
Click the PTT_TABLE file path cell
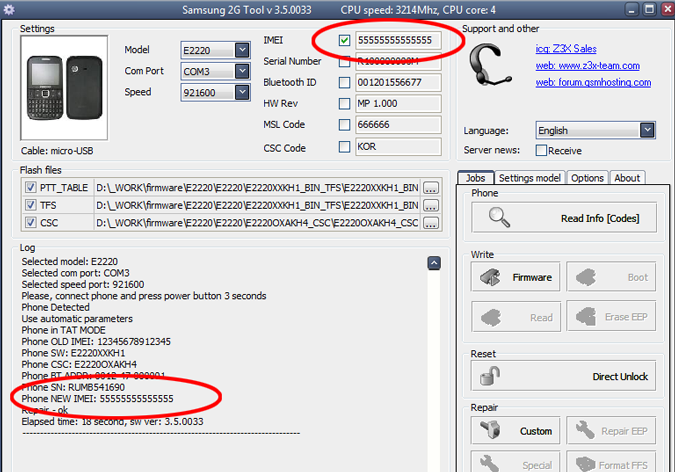coord(257,188)
